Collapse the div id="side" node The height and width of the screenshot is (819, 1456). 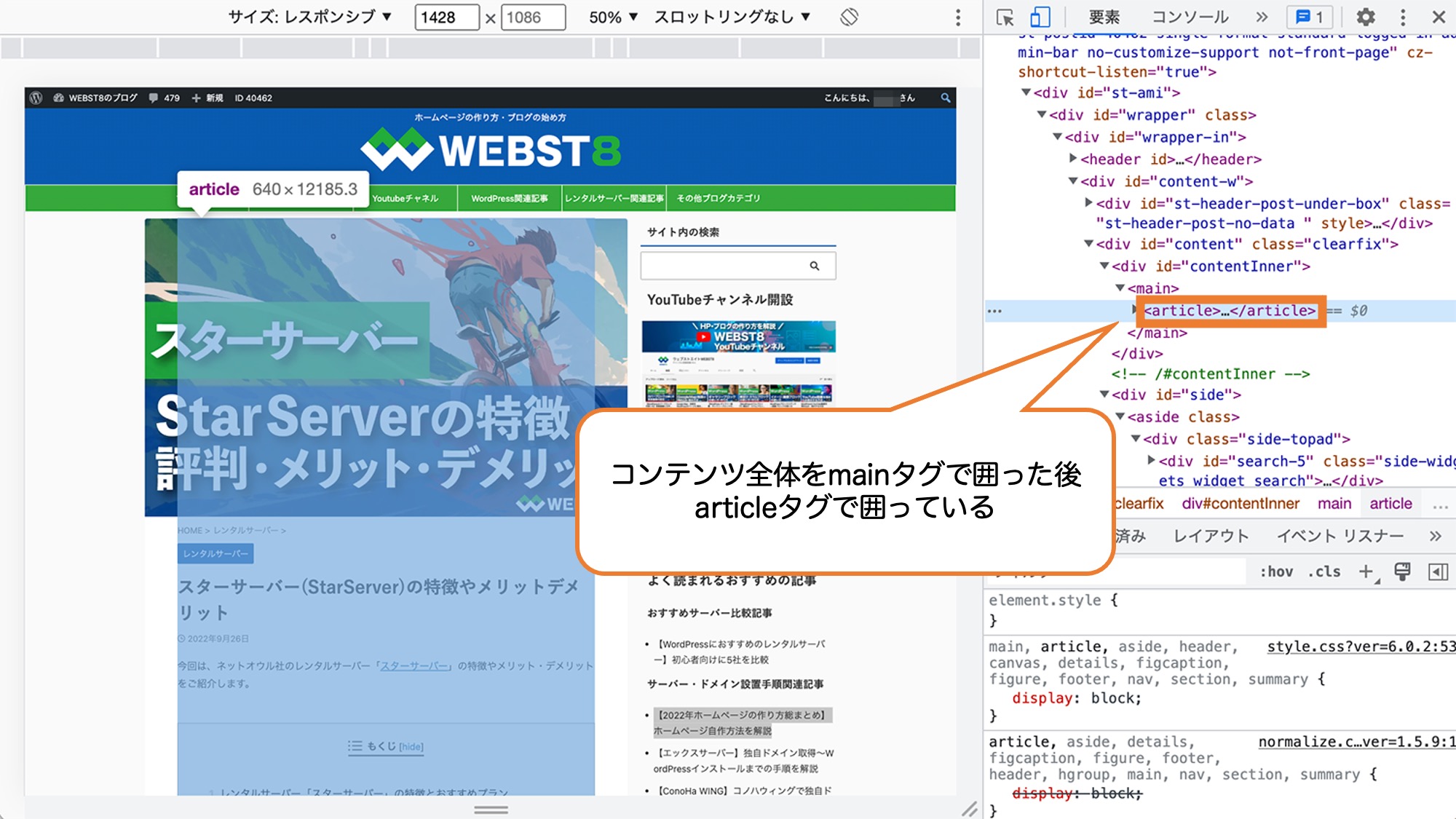coord(1104,395)
